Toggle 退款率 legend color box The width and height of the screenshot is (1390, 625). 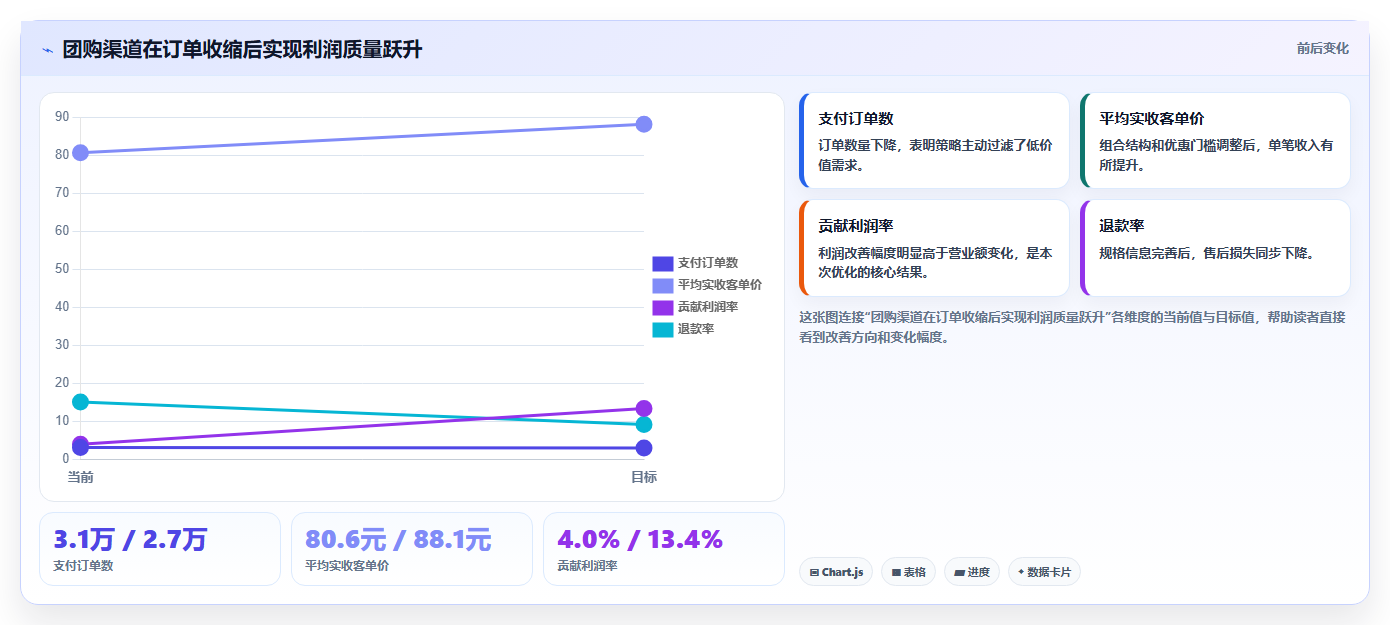point(662,329)
